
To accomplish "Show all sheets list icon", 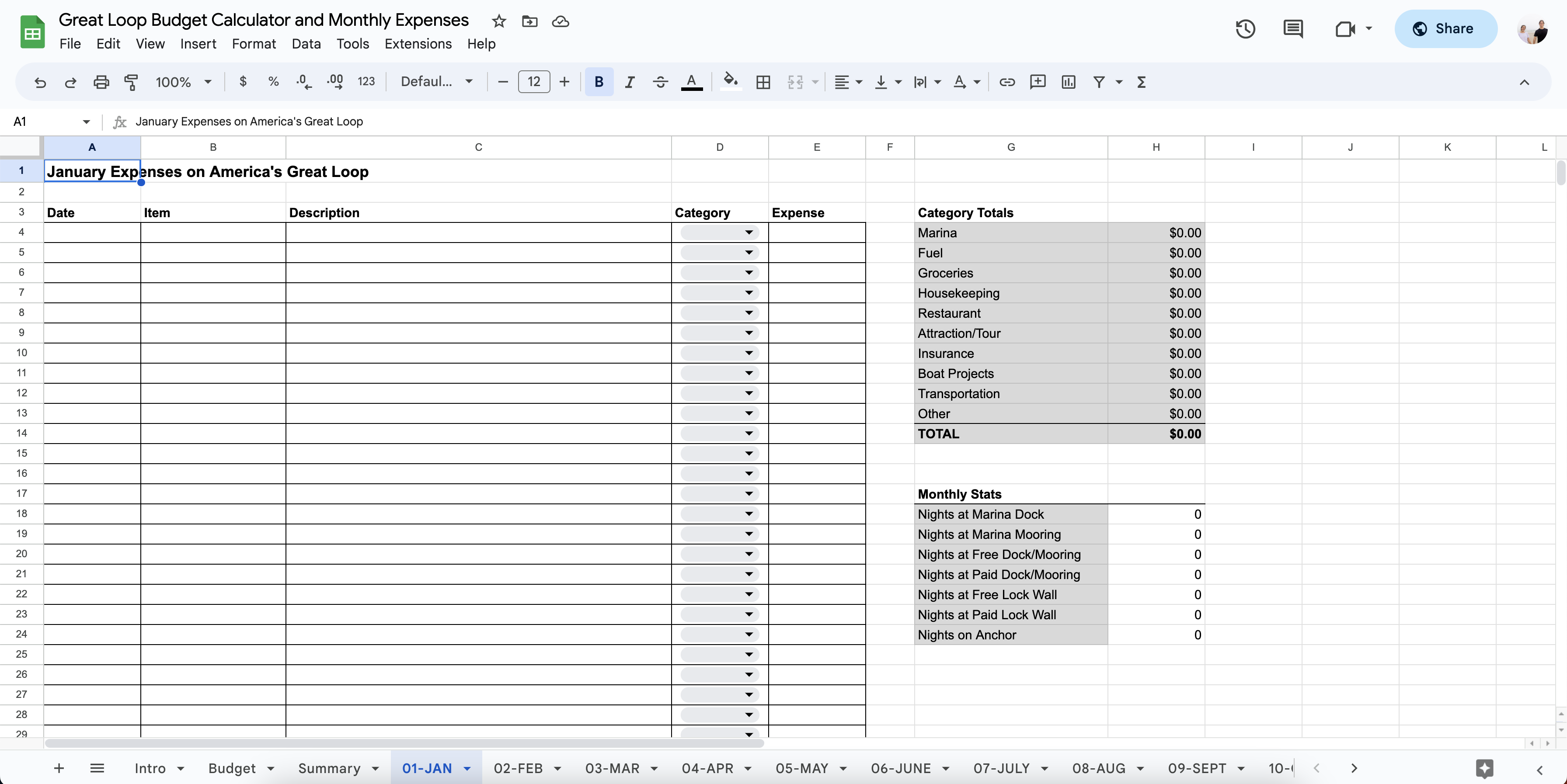I will pos(97,768).
